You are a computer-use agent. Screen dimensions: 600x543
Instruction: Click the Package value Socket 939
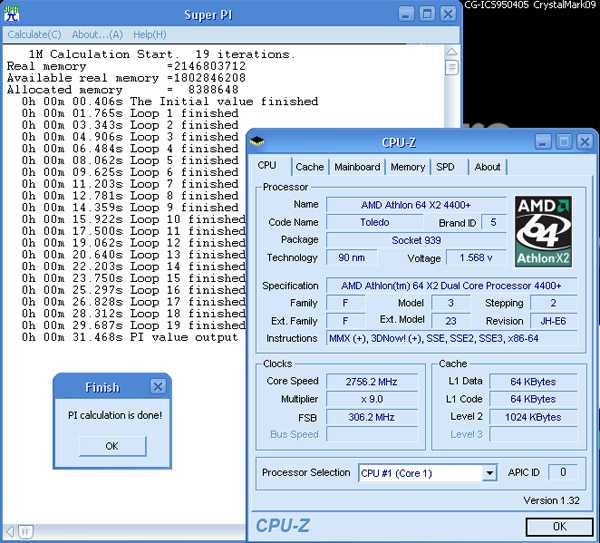pos(416,240)
